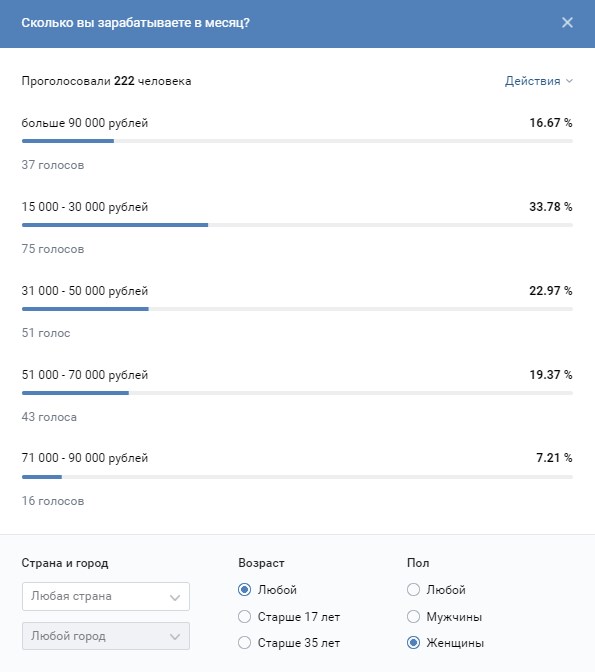Expand the Любая страна country dropdown

click(106, 596)
